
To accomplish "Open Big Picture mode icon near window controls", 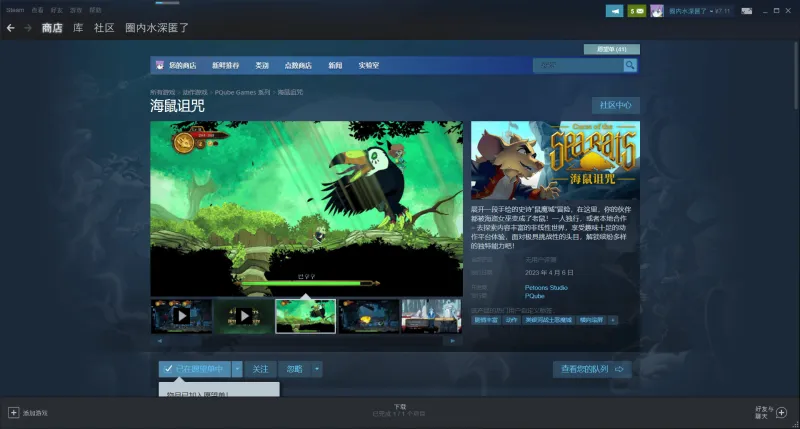I will [x=746, y=11].
